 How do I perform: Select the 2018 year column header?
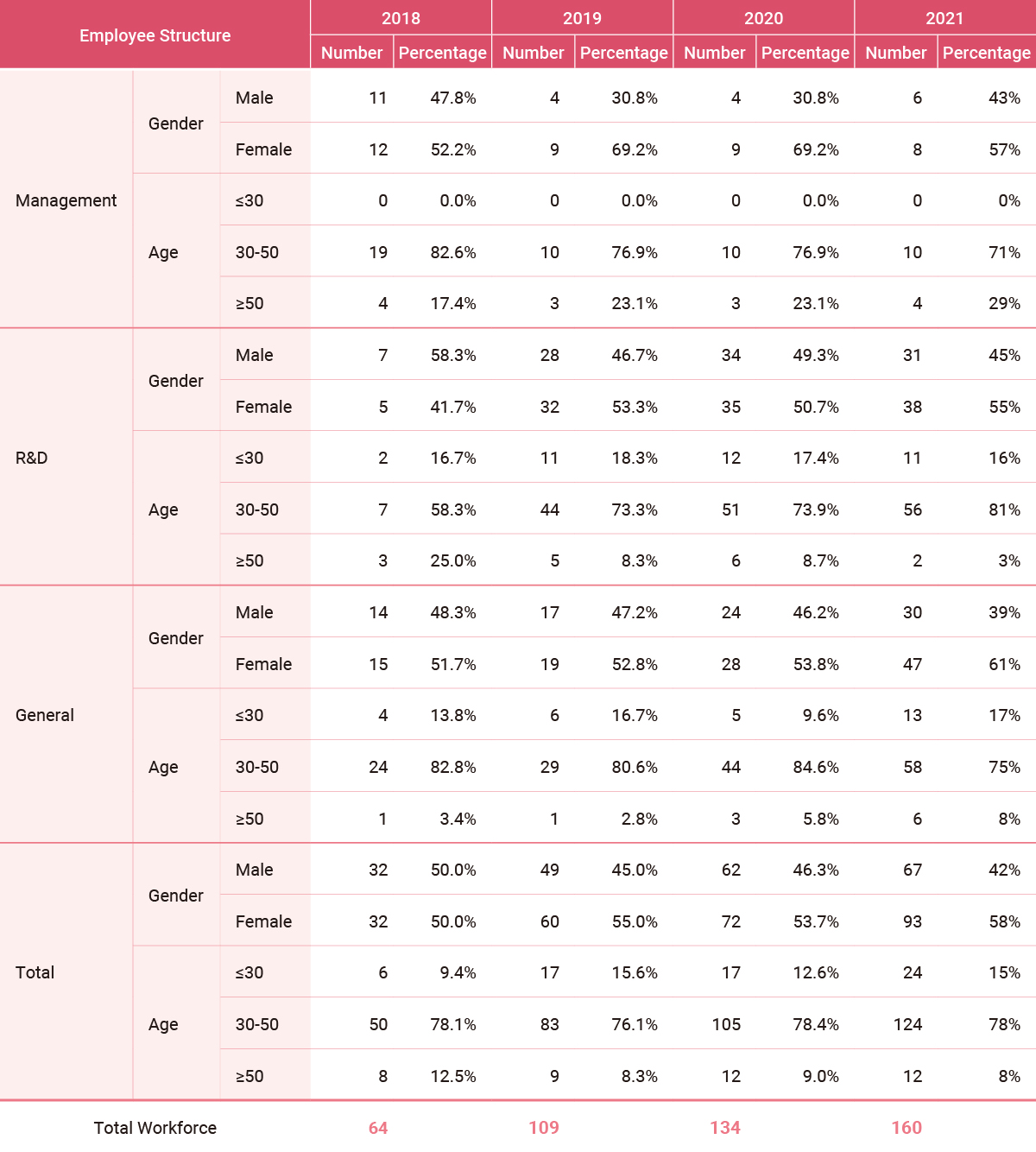pos(401,18)
